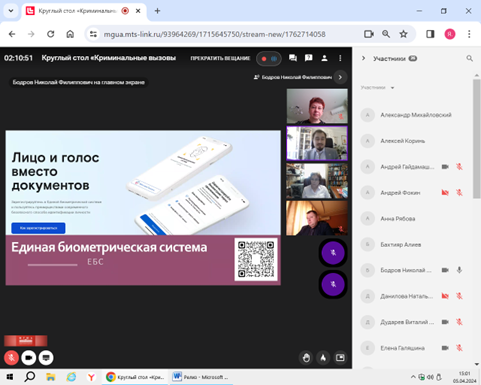Toggle camera for Бодров Николай
Image resolution: width=481 pixels, height=385 pixels.
pos(445,270)
